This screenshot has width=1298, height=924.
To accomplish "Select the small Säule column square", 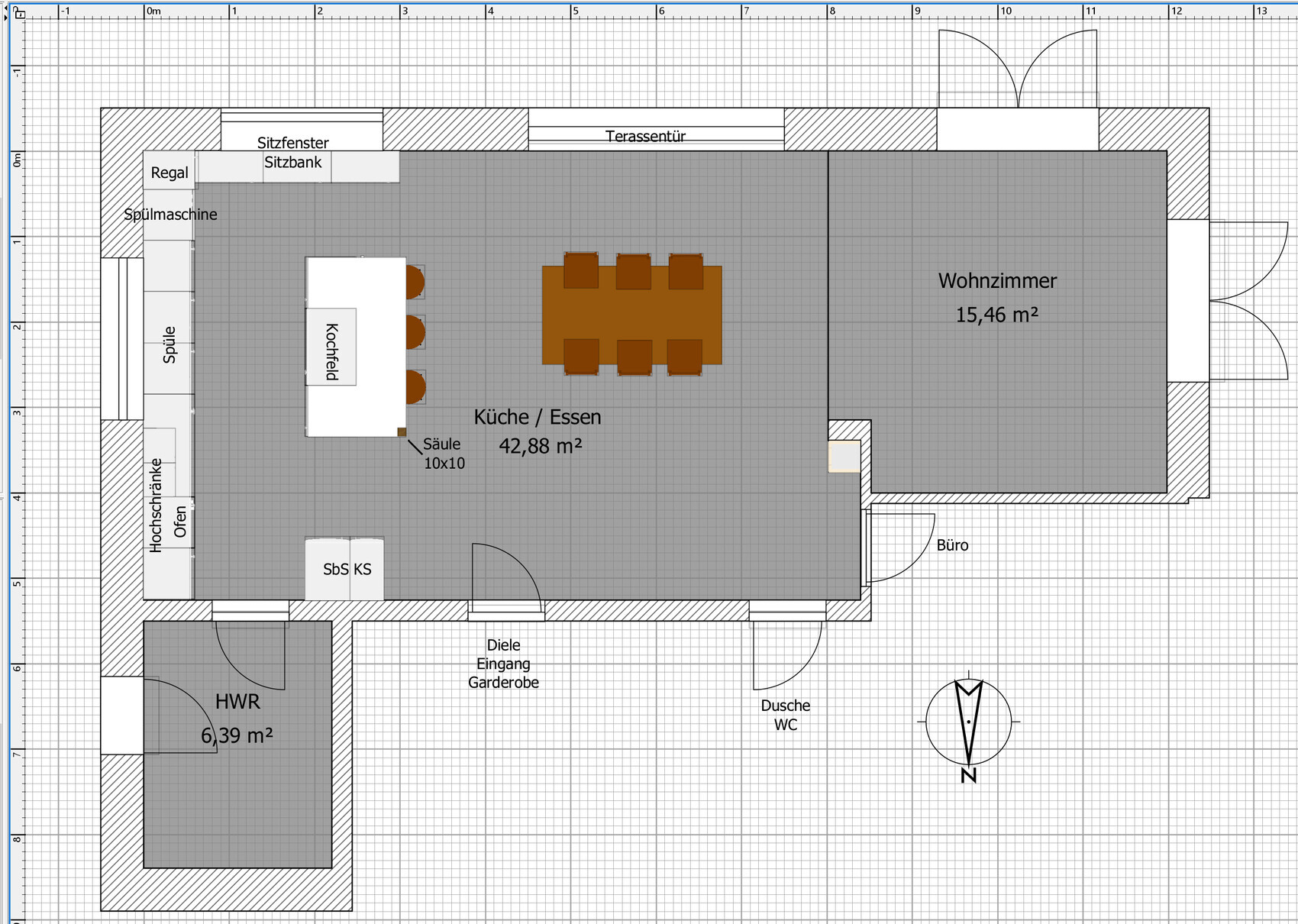I will pyautogui.click(x=402, y=432).
